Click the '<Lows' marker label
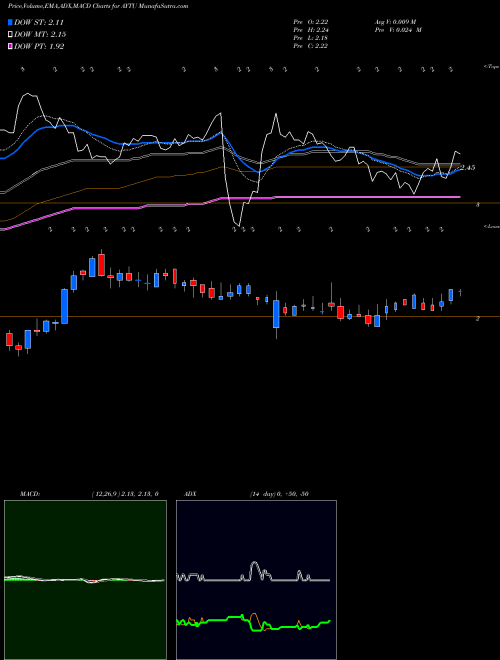This screenshot has width=500, height=660. pos(491,226)
